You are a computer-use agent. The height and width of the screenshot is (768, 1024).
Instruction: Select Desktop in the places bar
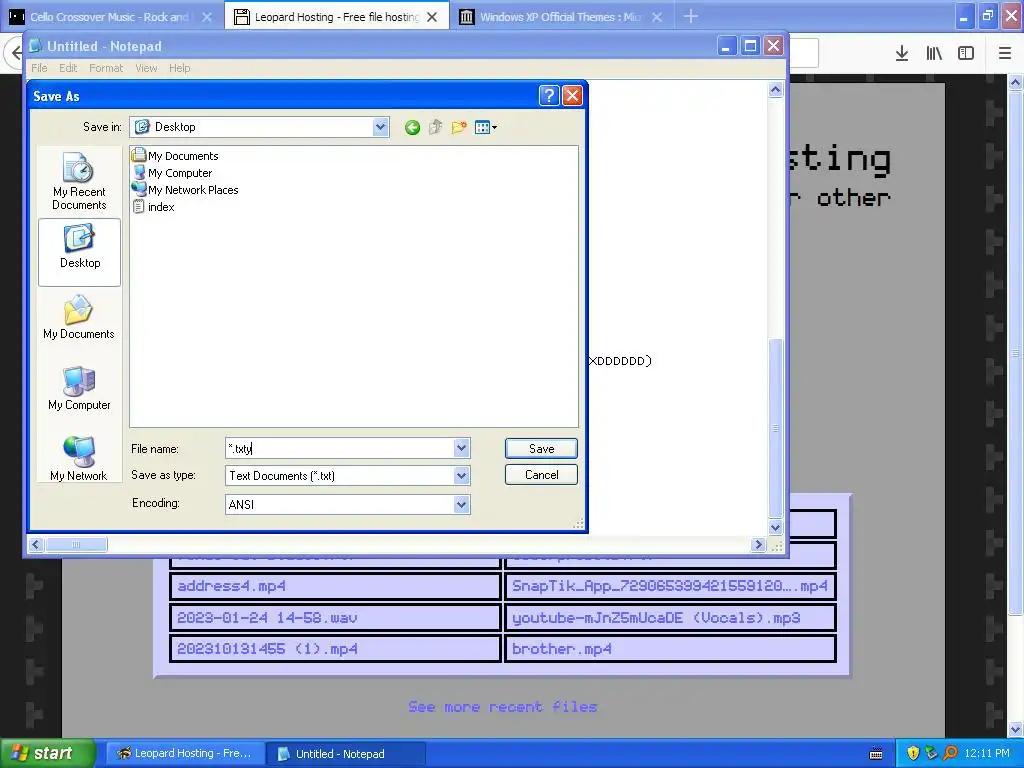80,251
